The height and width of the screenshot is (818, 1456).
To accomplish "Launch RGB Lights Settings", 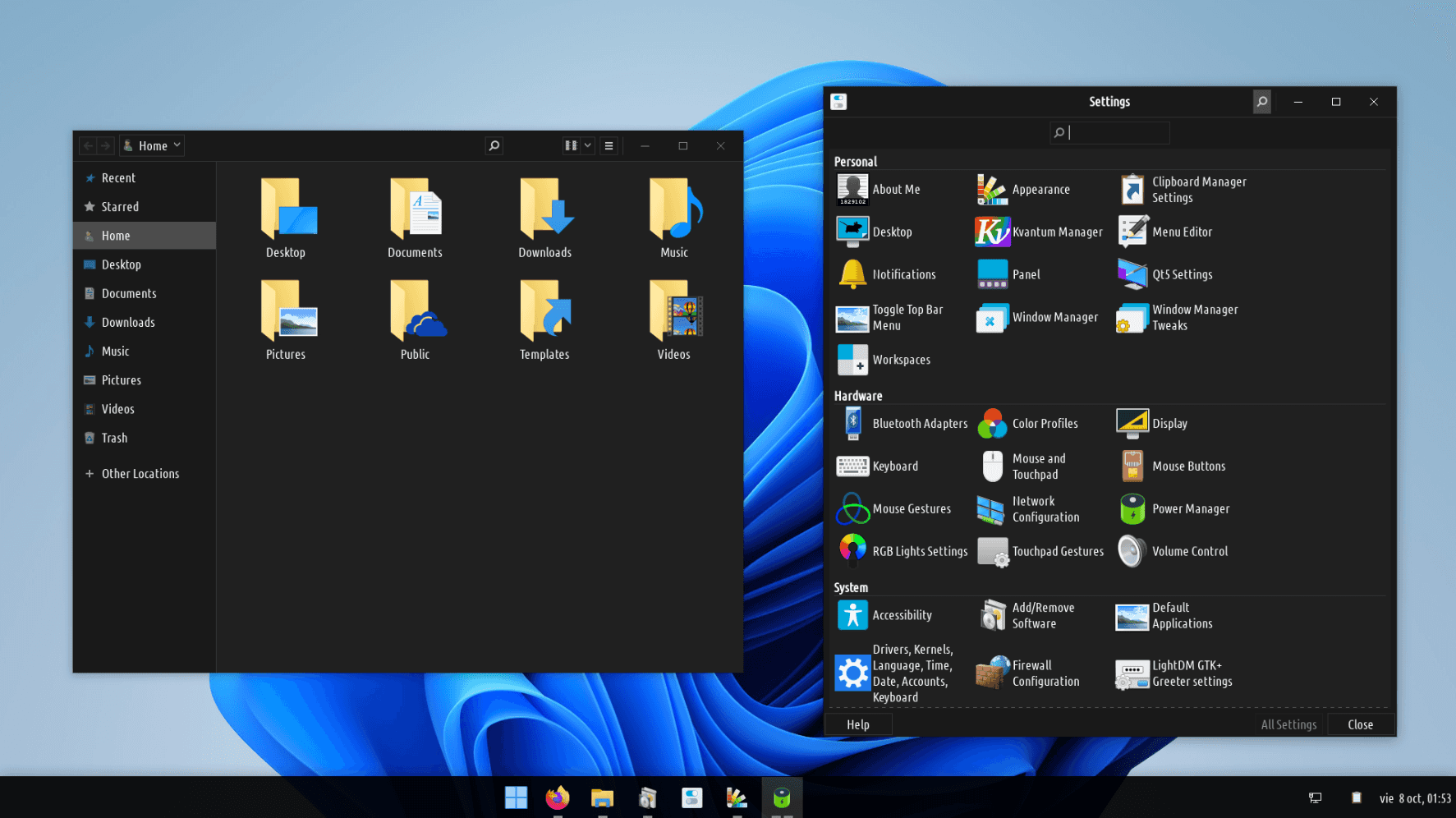I will coord(903,551).
